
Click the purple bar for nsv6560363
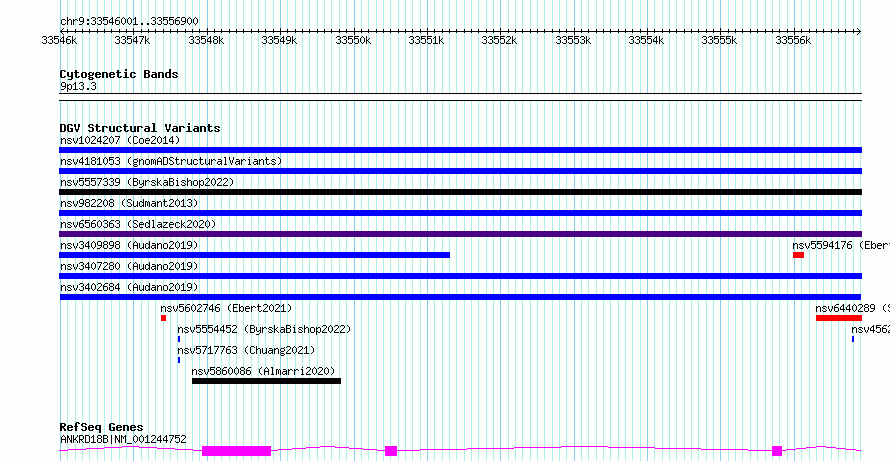pos(460,234)
